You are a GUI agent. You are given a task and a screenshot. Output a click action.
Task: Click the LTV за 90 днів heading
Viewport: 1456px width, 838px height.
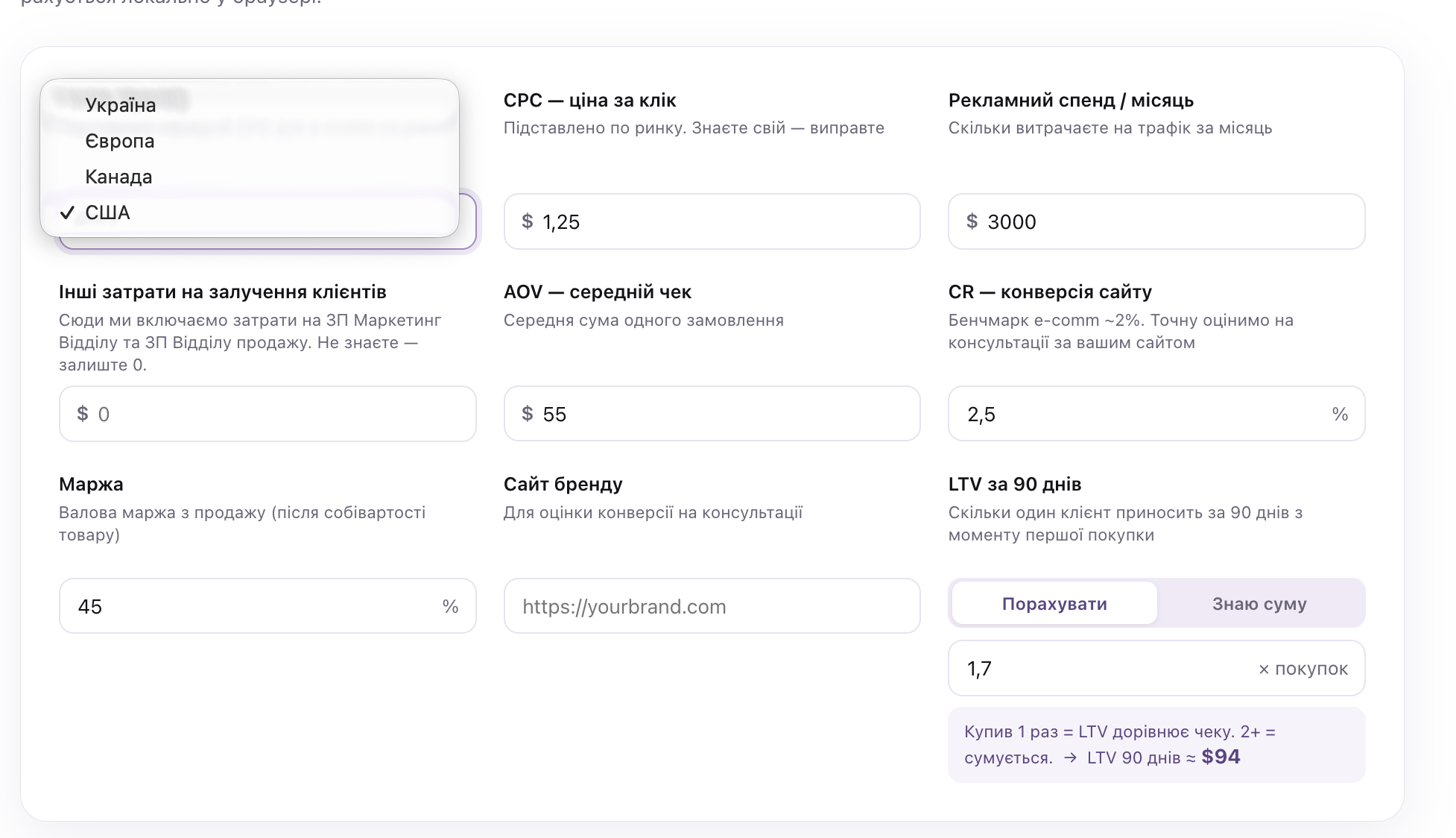1015,484
